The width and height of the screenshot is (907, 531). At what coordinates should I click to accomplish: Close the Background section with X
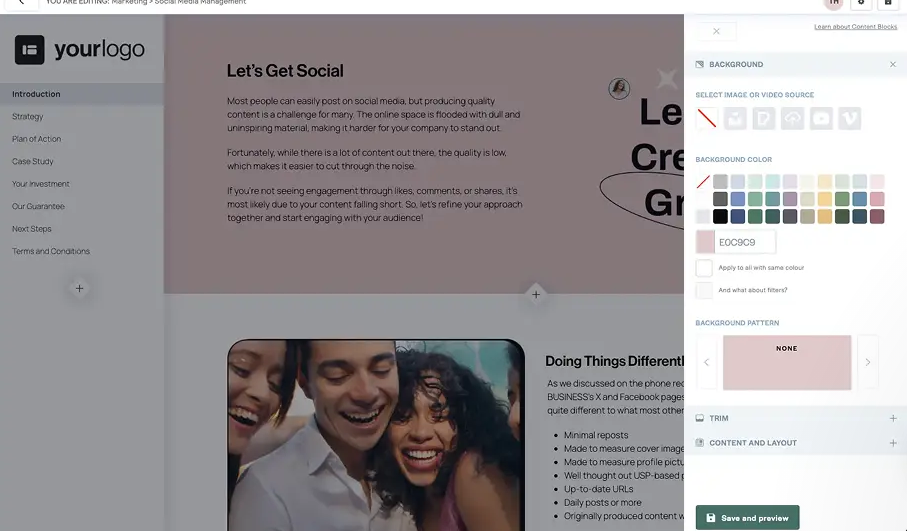pyautogui.click(x=893, y=64)
